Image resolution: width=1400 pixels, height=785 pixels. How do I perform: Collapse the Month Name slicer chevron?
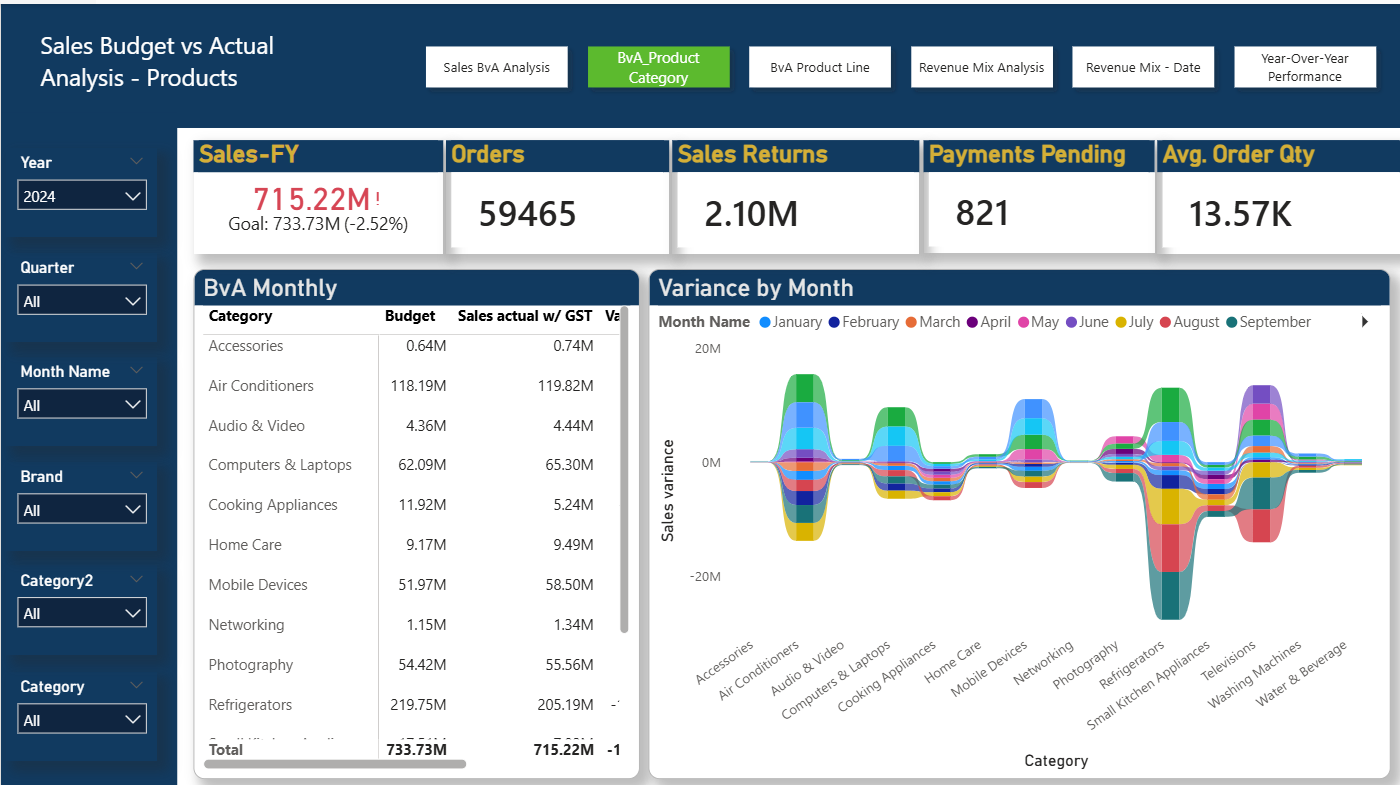tap(136, 371)
